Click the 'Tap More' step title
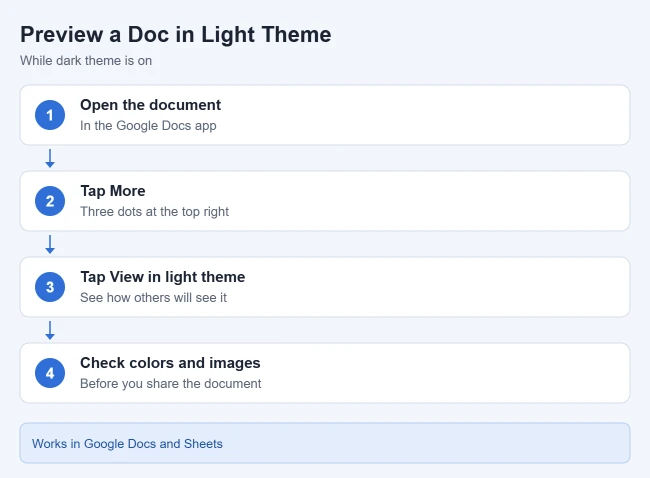This screenshot has height=478, width=650. (113, 191)
